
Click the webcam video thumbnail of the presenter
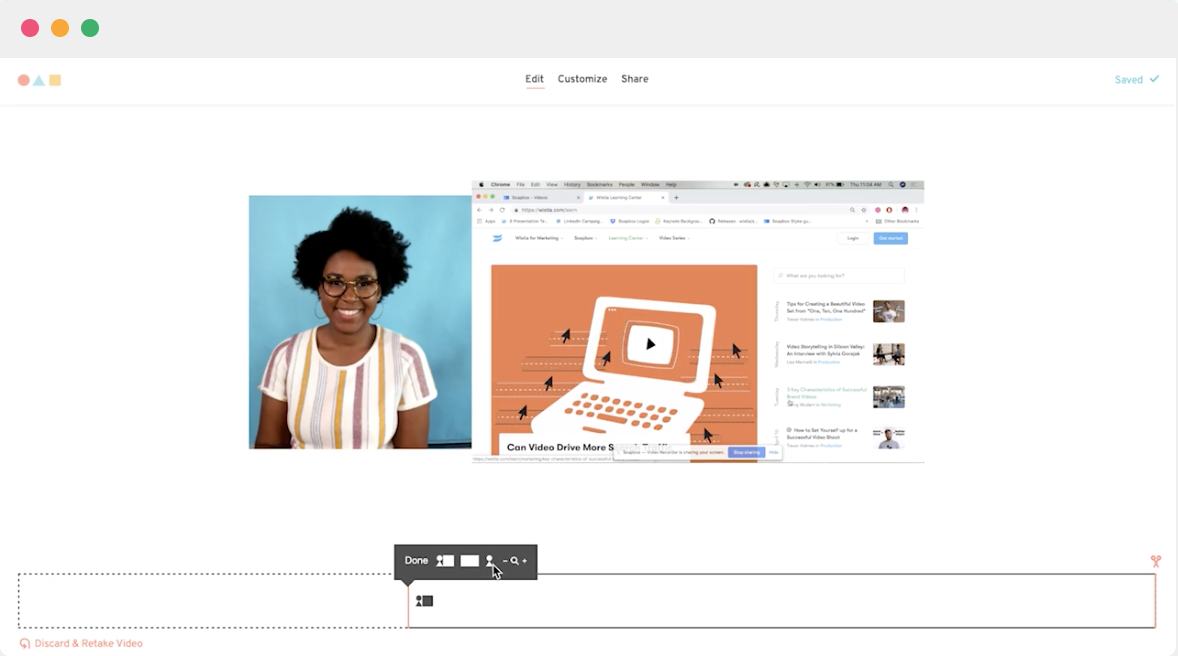[359, 321]
